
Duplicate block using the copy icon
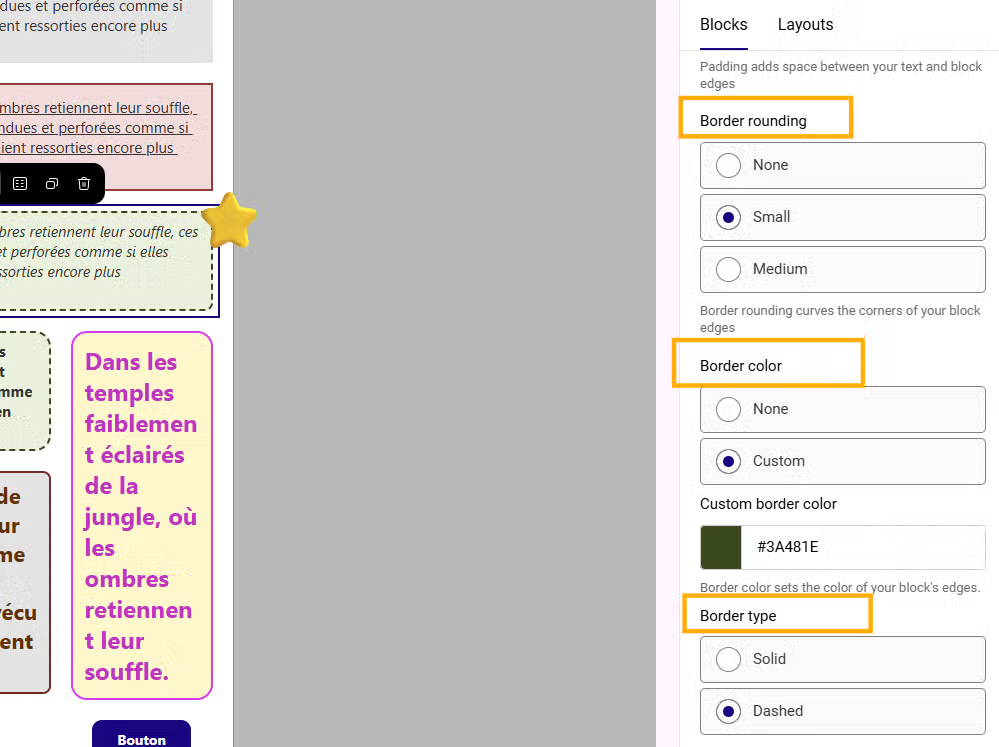pyautogui.click(x=52, y=184)
